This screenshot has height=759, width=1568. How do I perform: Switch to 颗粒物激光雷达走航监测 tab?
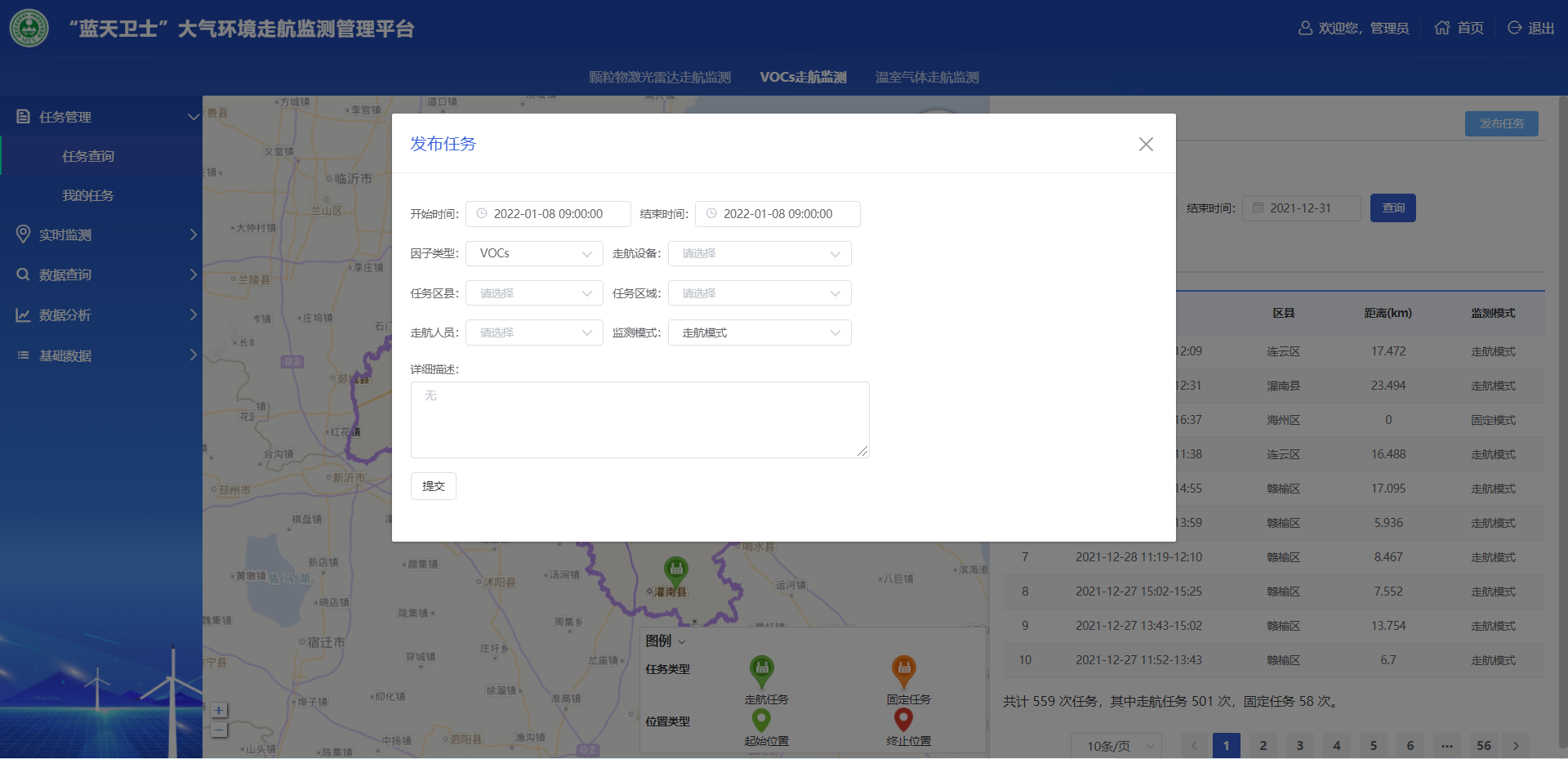point(660,78)
